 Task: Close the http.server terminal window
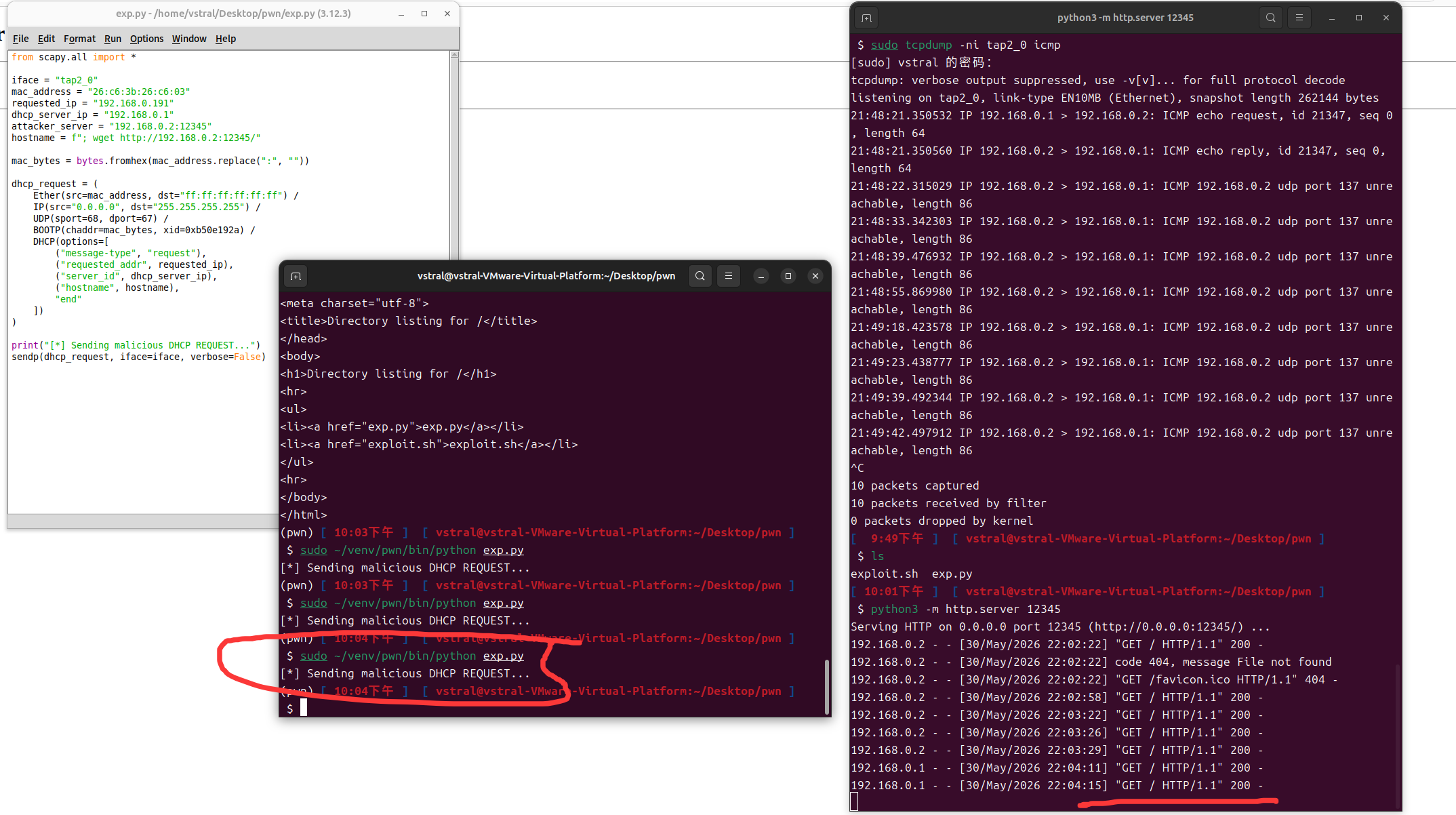coord(1386,18)
